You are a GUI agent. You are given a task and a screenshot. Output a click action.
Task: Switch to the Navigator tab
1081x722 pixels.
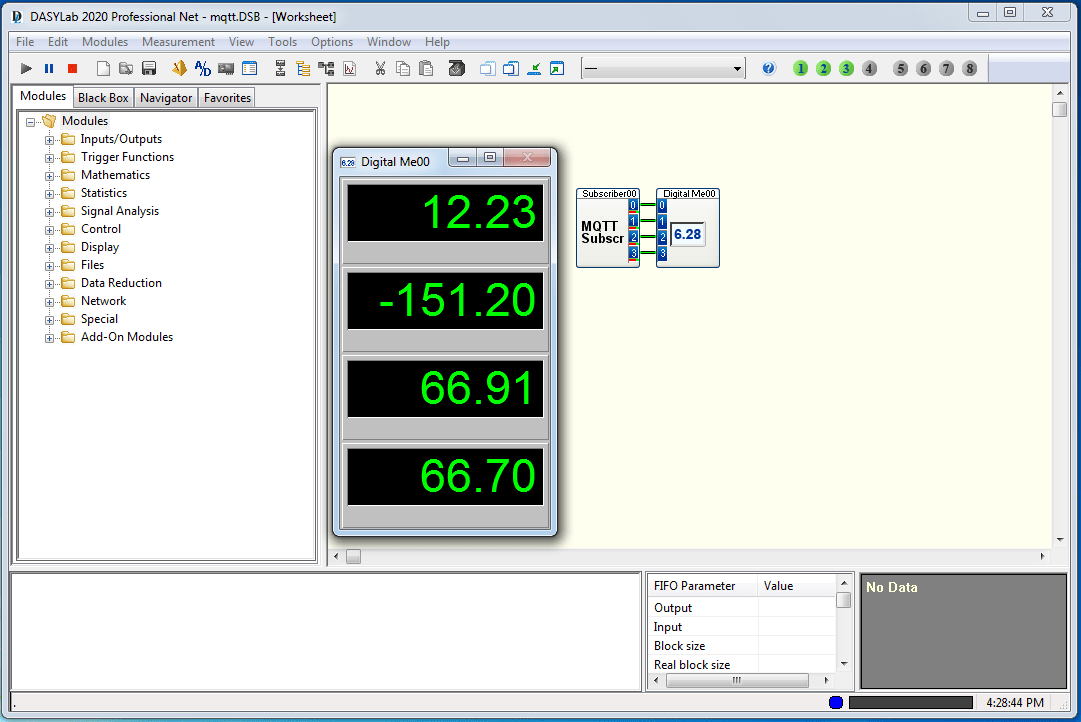(166, 98)
